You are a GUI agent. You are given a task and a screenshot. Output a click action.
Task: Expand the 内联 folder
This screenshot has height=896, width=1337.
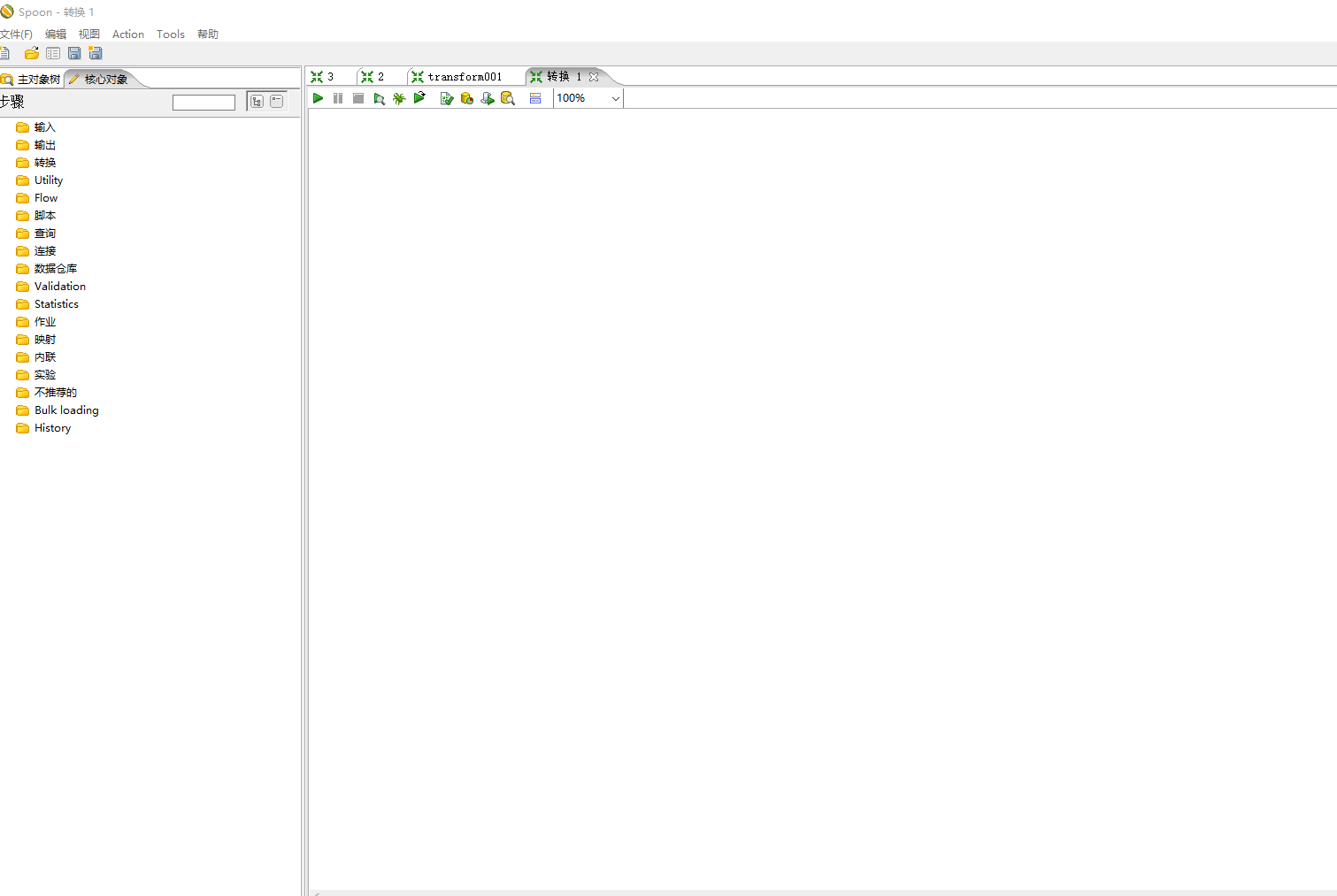coord(36,357)
